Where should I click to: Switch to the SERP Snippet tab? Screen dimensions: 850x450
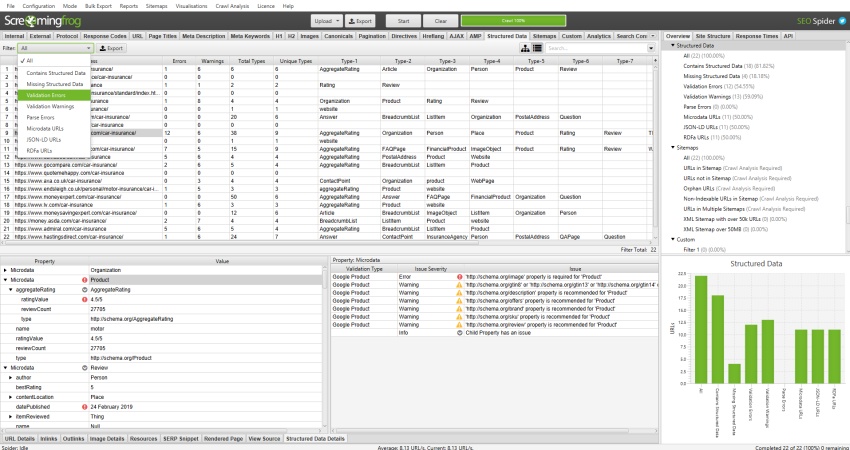(x=181, y=438)
